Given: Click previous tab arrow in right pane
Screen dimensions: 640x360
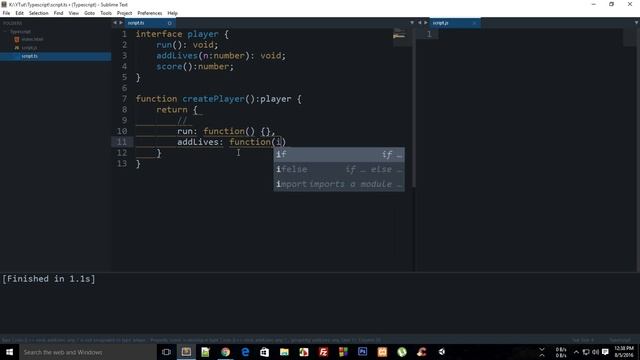Looking at the screenshot, I should click(x=420, y=23).
